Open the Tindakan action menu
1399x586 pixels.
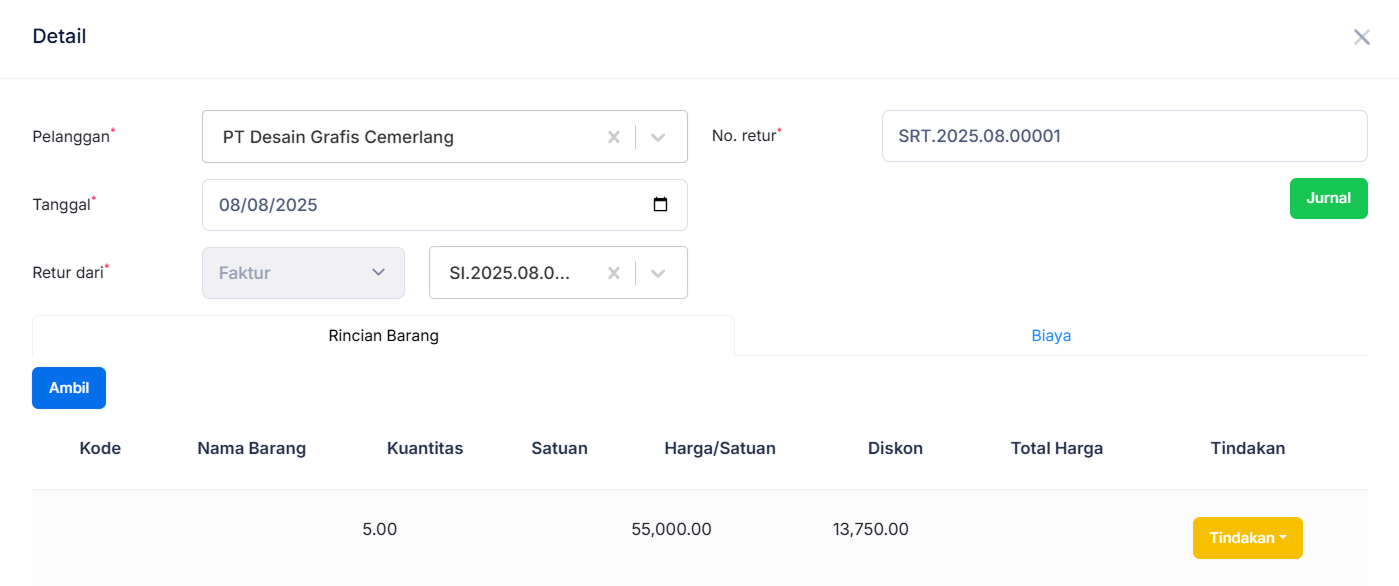pyautogui.click(x=1247, y=537)
